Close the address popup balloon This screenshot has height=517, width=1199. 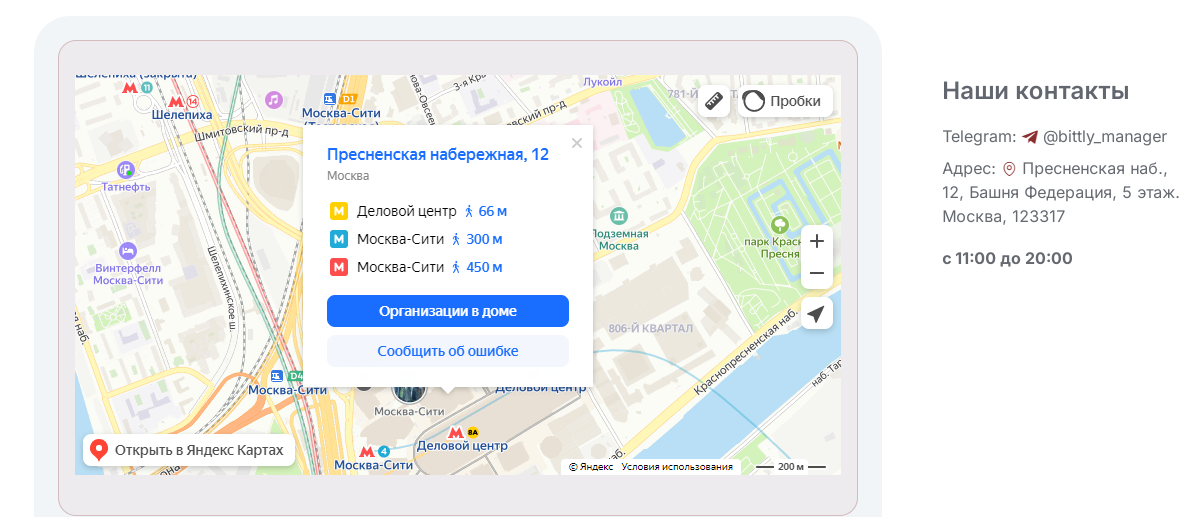(x=577, y=142)
